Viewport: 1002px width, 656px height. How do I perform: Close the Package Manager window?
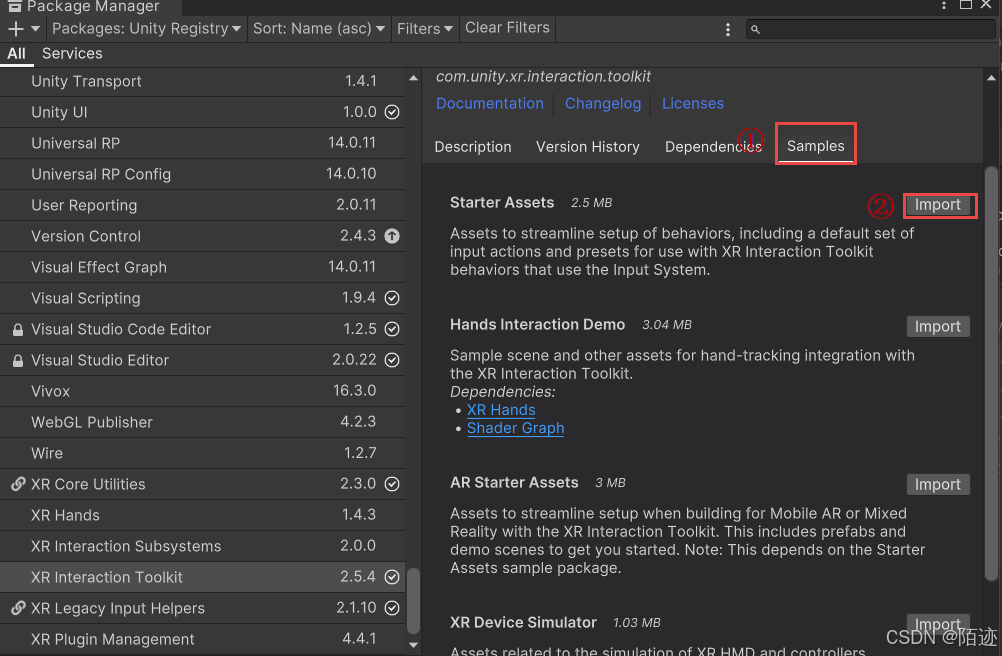click(x=986, y=5)
